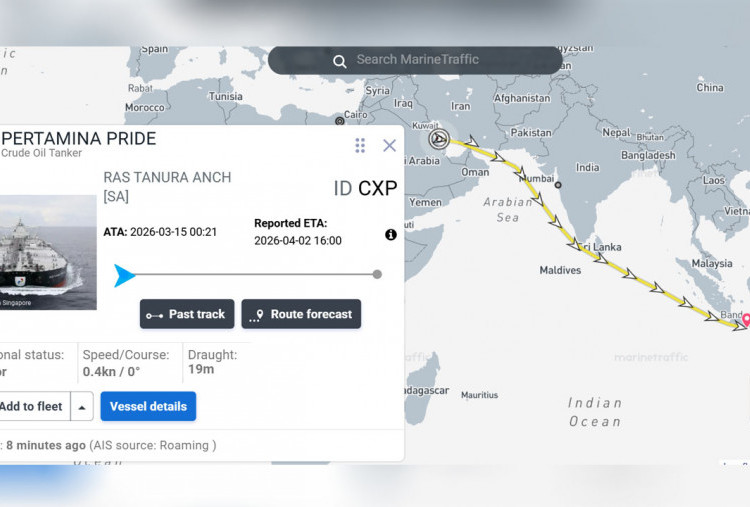
Task: Show the Route forecast
Action: [301, 314]
